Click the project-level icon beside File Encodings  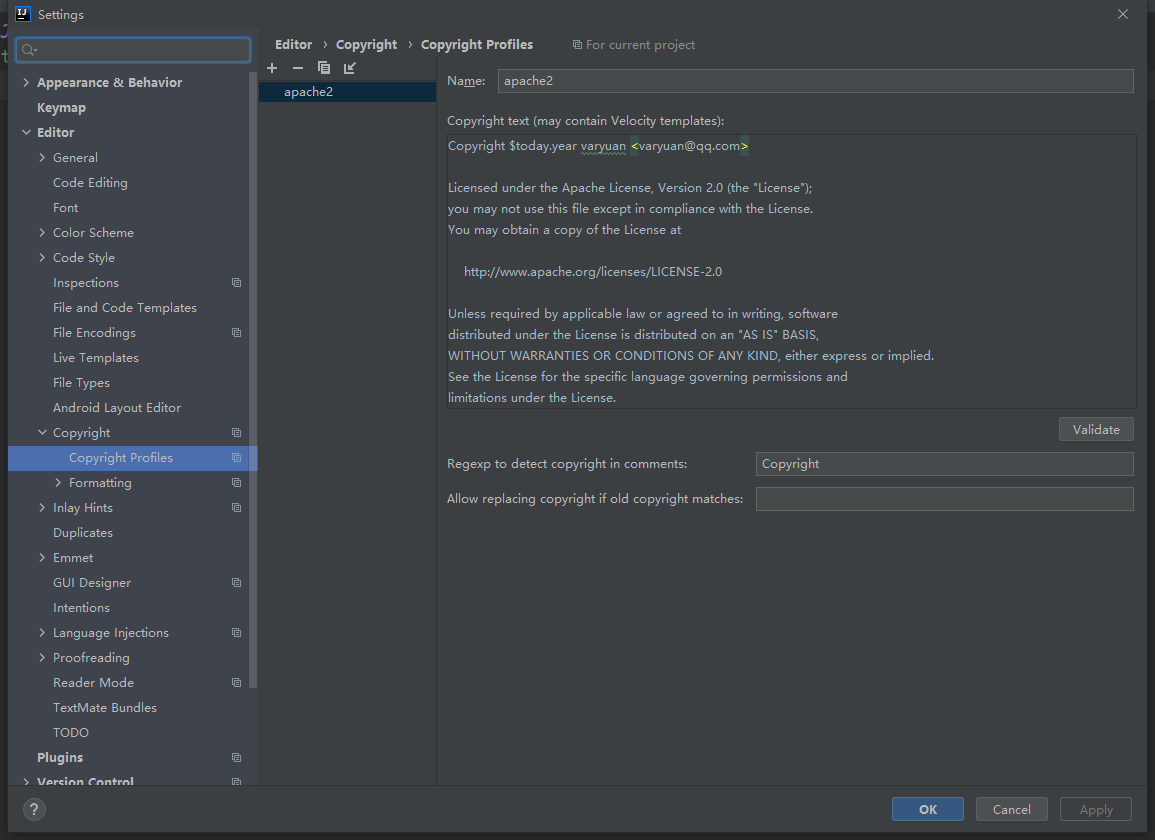tap(236, 333)
